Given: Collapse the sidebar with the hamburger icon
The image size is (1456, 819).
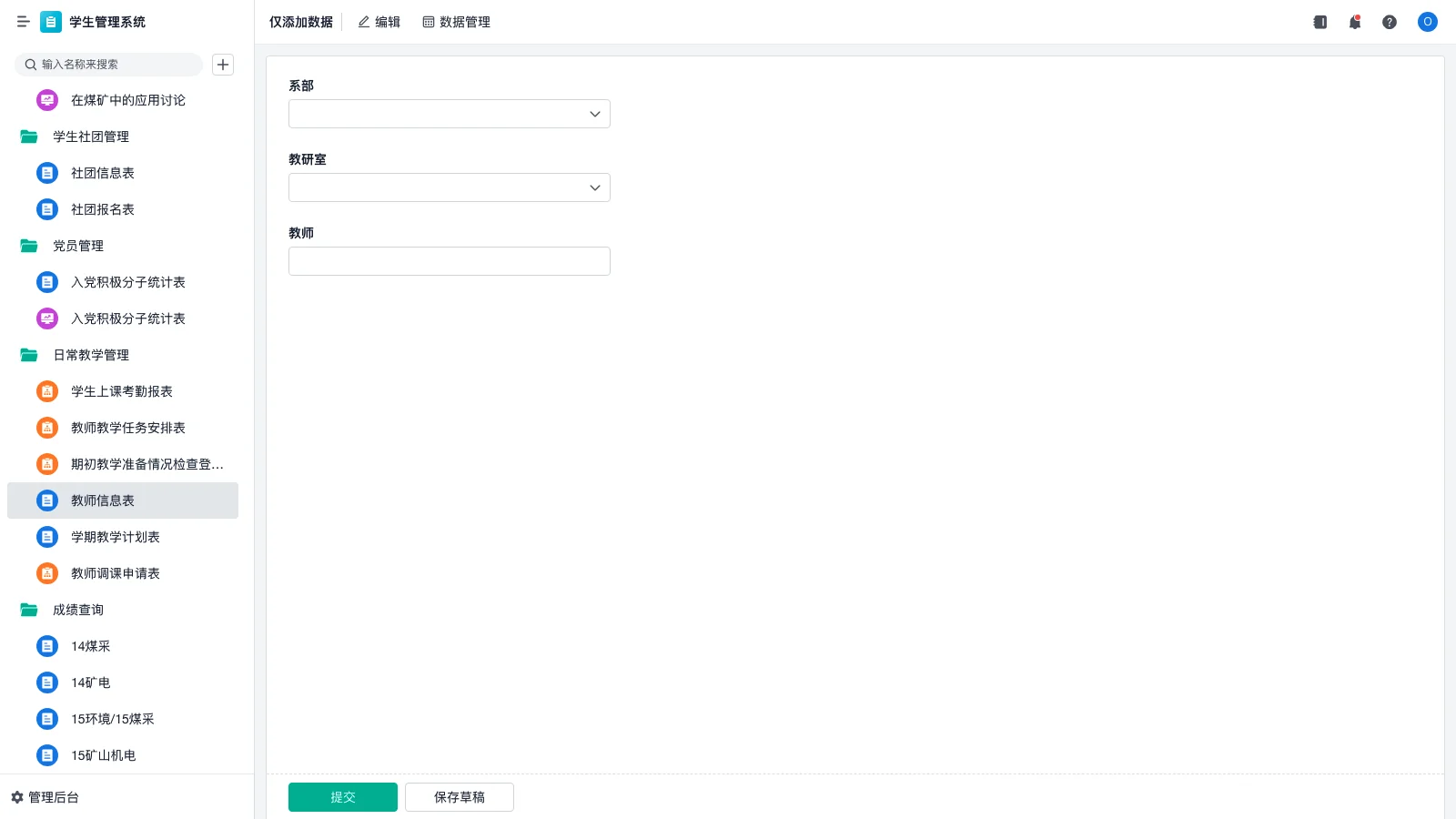Looking at the screenshot, I should [23, 22].
